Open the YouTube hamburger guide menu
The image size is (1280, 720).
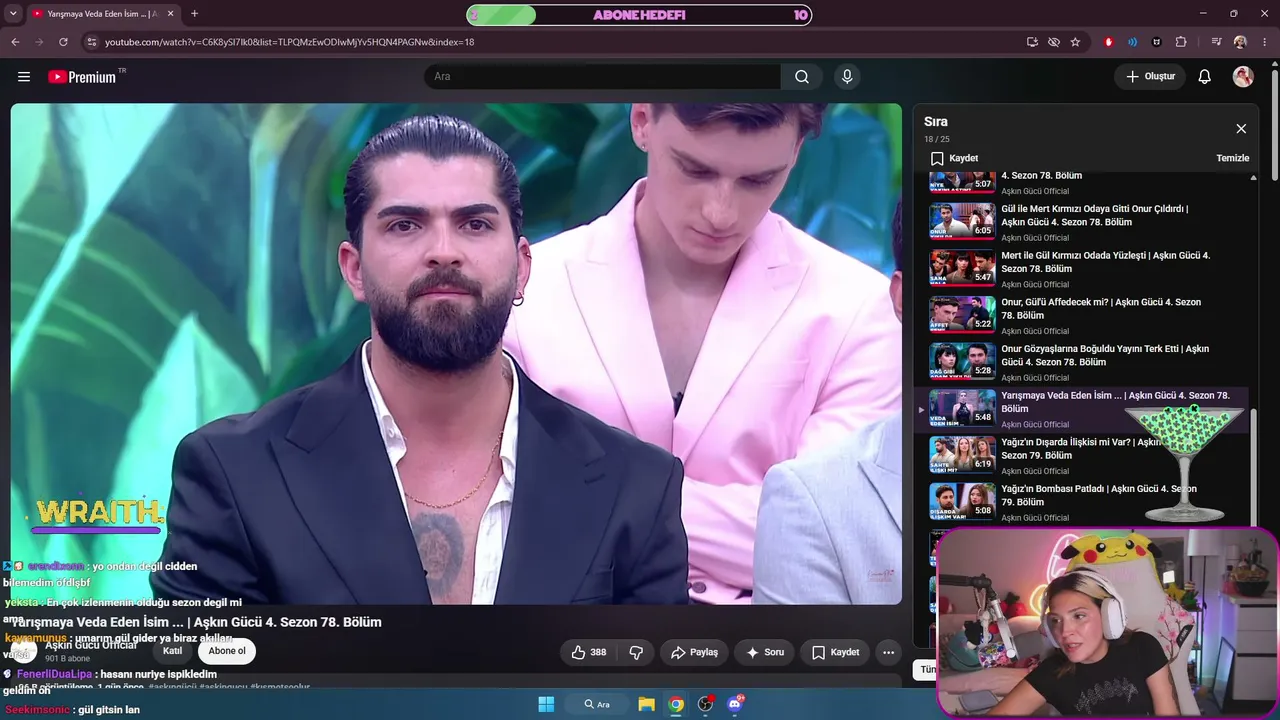click(x=24, y=76)
